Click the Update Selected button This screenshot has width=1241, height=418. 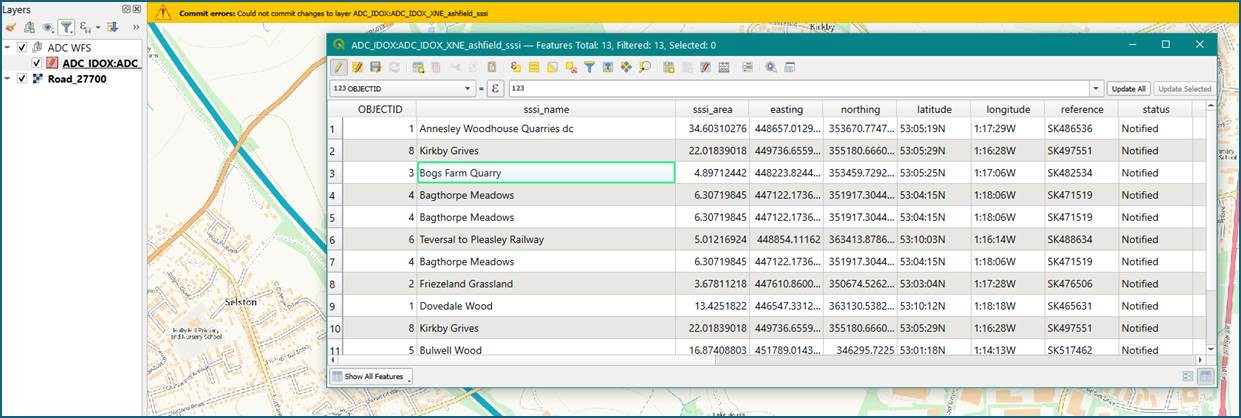(1184, 89)
